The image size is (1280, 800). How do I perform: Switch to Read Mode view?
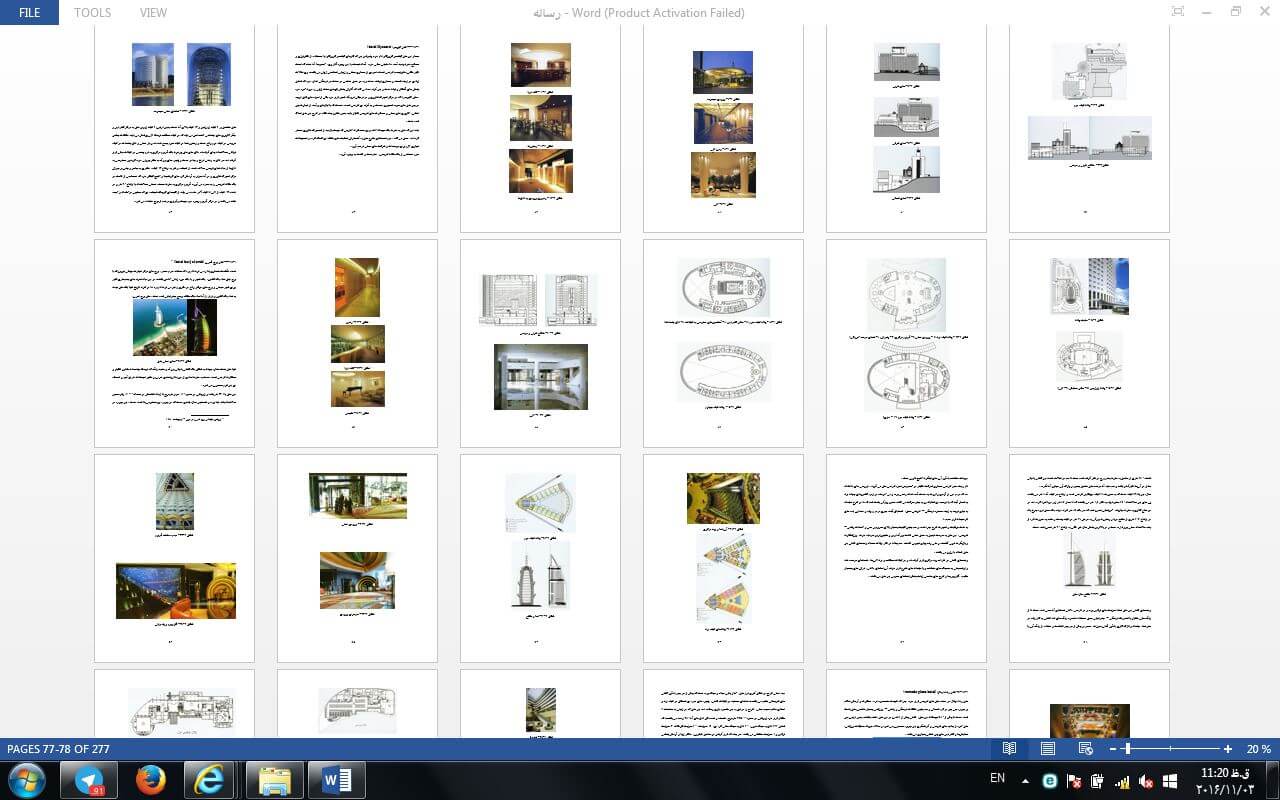1009,749
